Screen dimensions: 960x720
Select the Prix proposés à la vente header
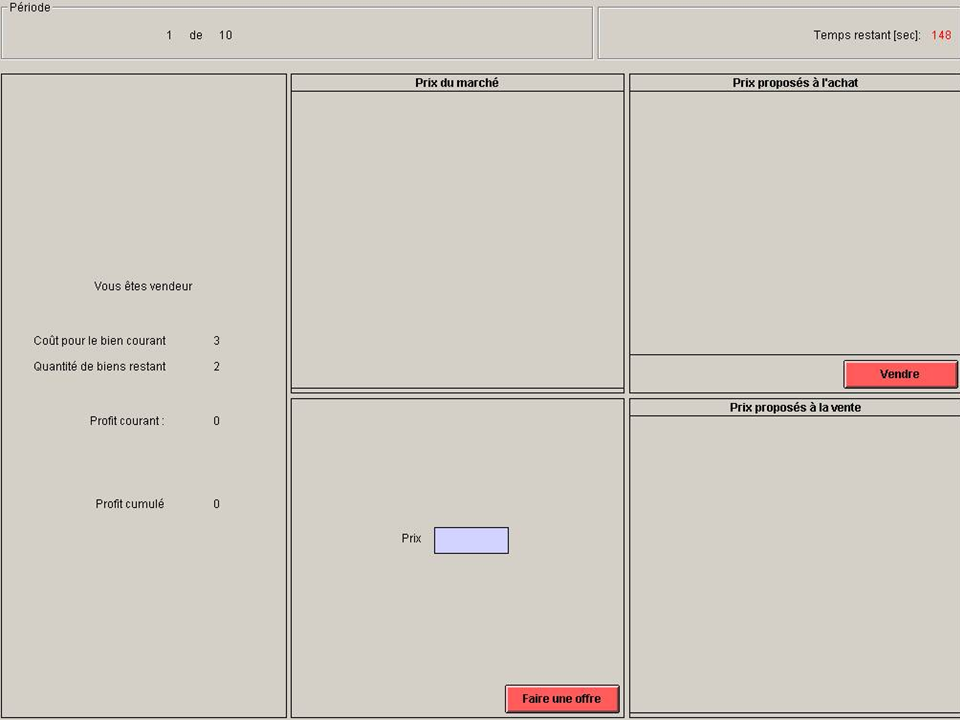click(795, 408)
